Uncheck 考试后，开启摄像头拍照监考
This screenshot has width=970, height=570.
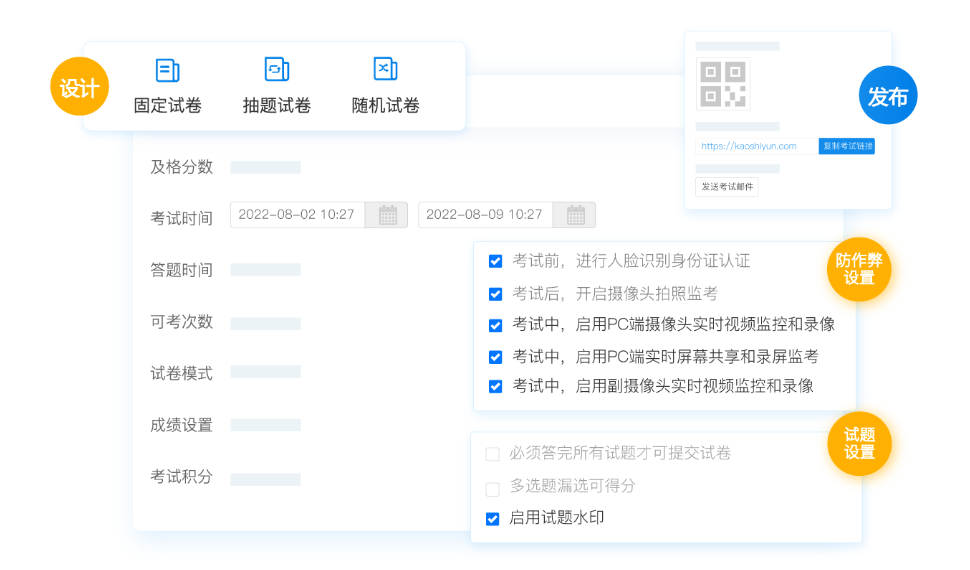tap(495, 294)
